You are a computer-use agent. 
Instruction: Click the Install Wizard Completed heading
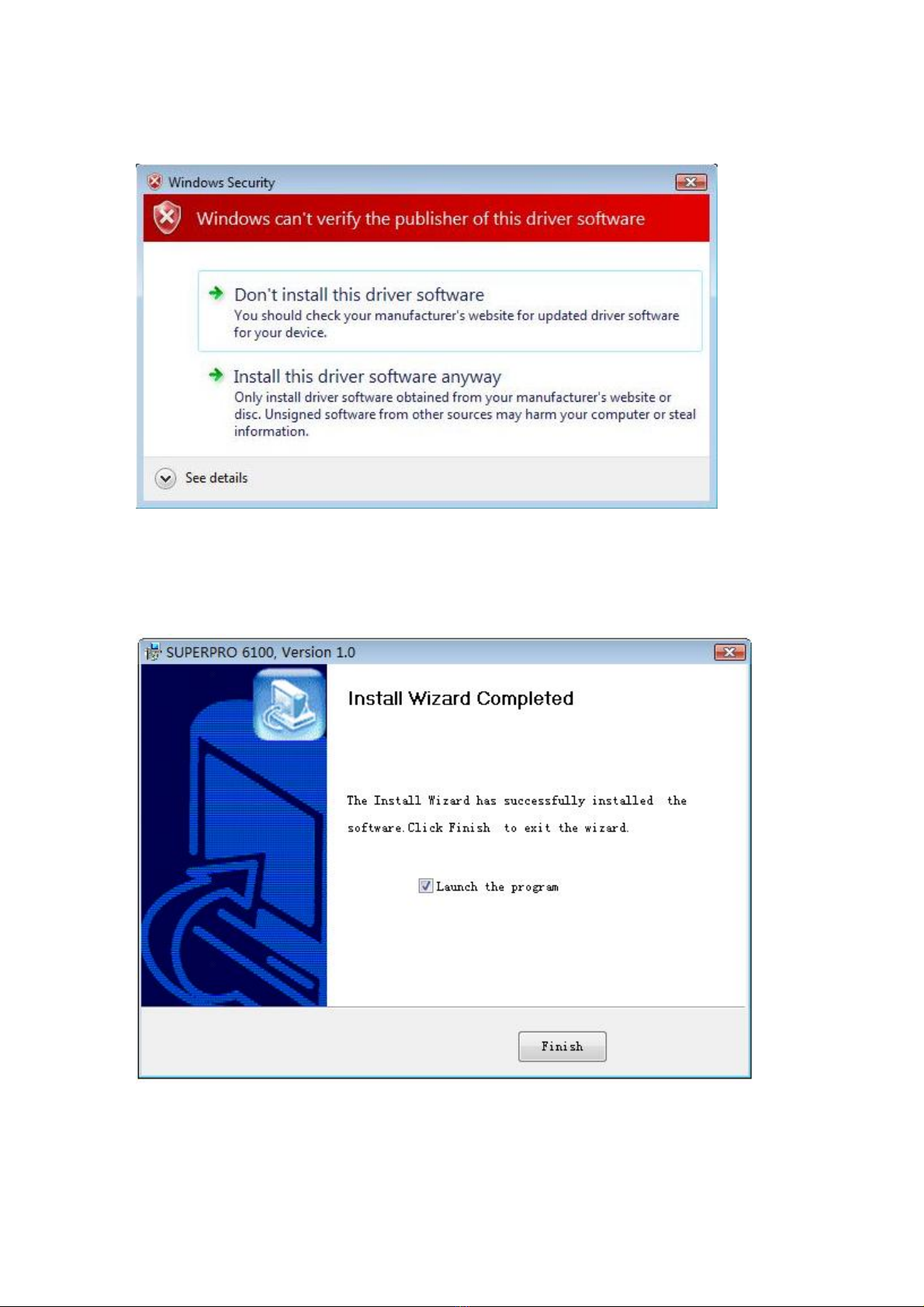461,698
